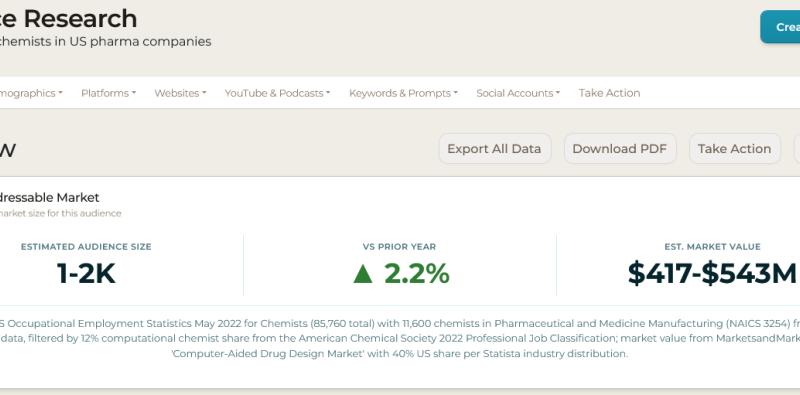Expand the Keywords & Prompts menu
Screen dimensions: 800x395
(403, 93)
